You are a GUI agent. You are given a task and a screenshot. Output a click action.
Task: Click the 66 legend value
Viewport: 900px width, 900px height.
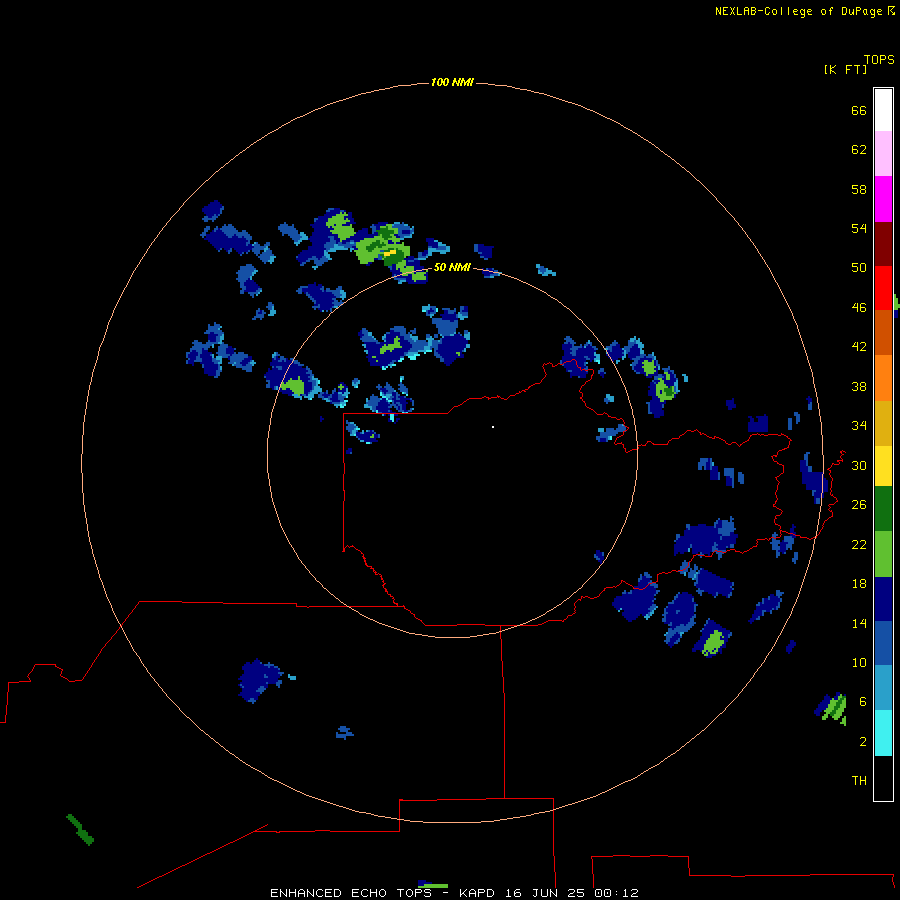(859, 110)
